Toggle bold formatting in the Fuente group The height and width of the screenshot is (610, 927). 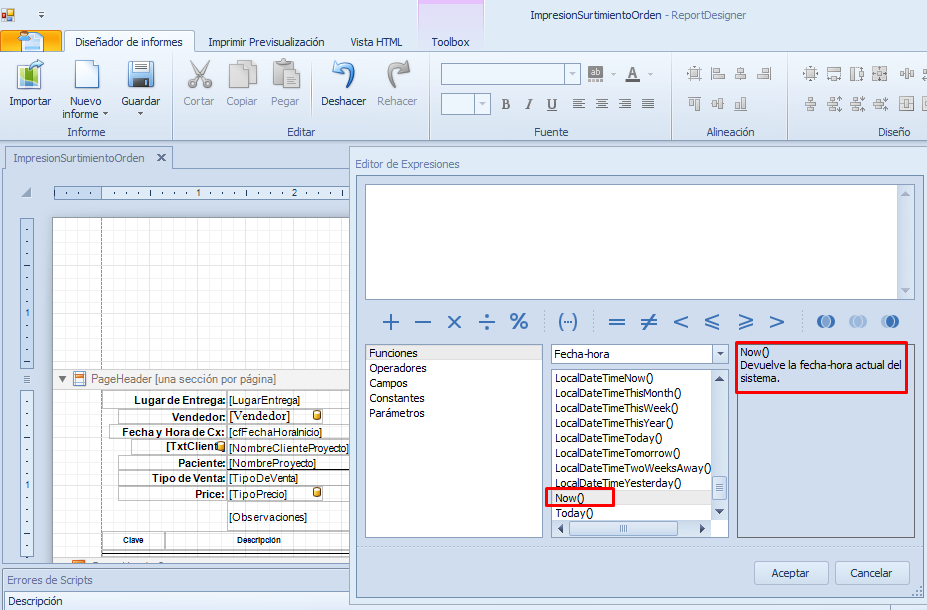506,104
